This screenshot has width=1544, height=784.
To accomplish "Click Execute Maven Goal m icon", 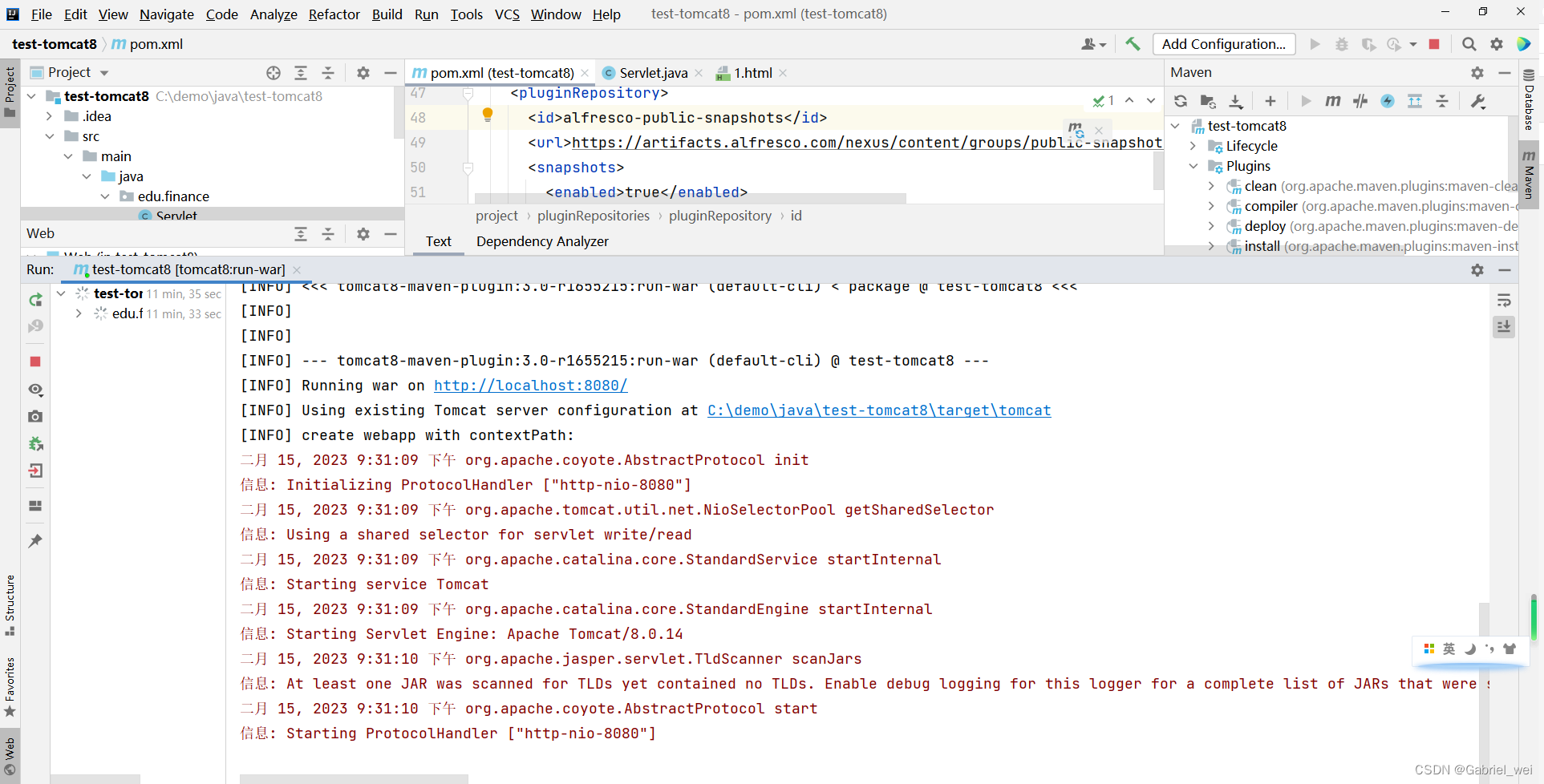I will pos(1333,101).
